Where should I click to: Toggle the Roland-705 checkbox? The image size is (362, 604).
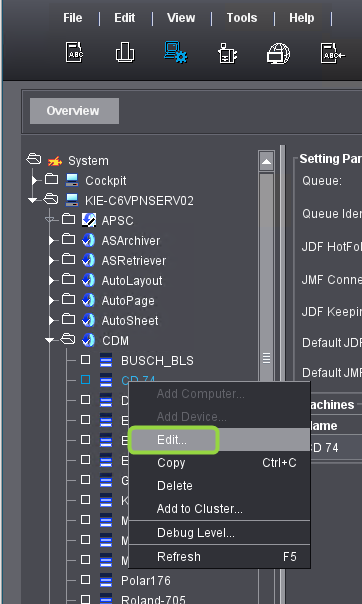[x=85, y=599]
